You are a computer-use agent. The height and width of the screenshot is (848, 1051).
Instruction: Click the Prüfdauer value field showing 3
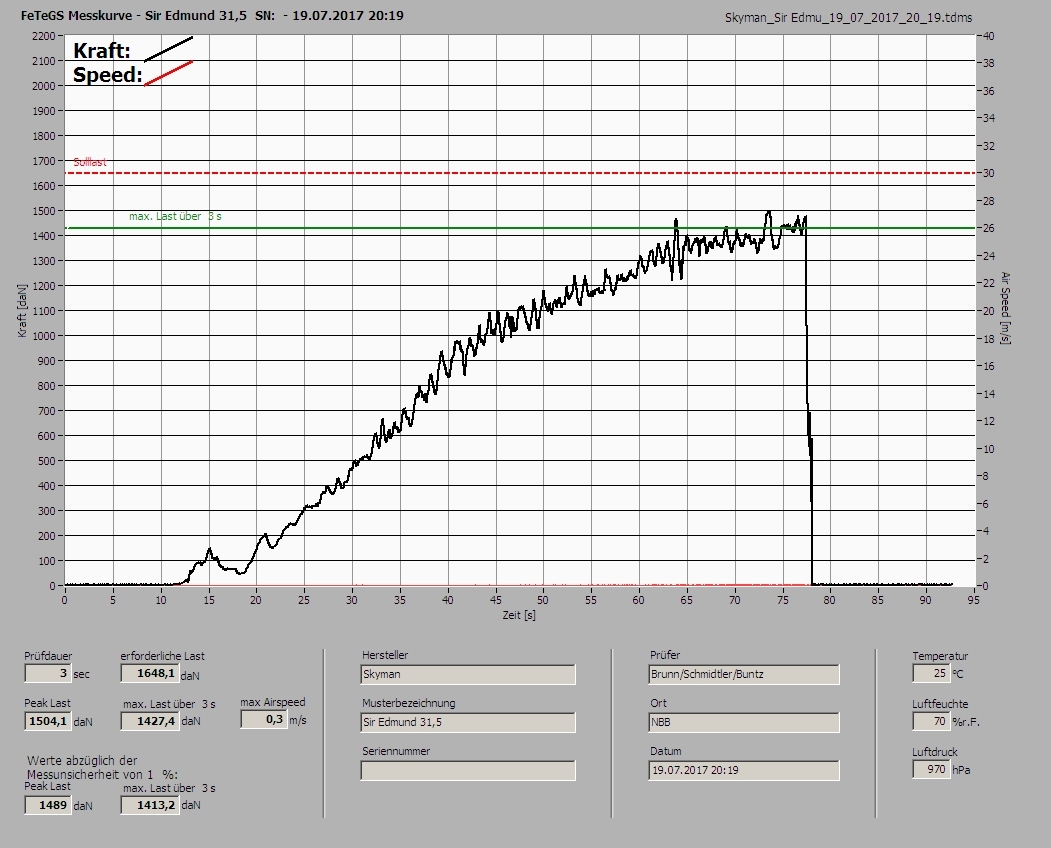48,673
